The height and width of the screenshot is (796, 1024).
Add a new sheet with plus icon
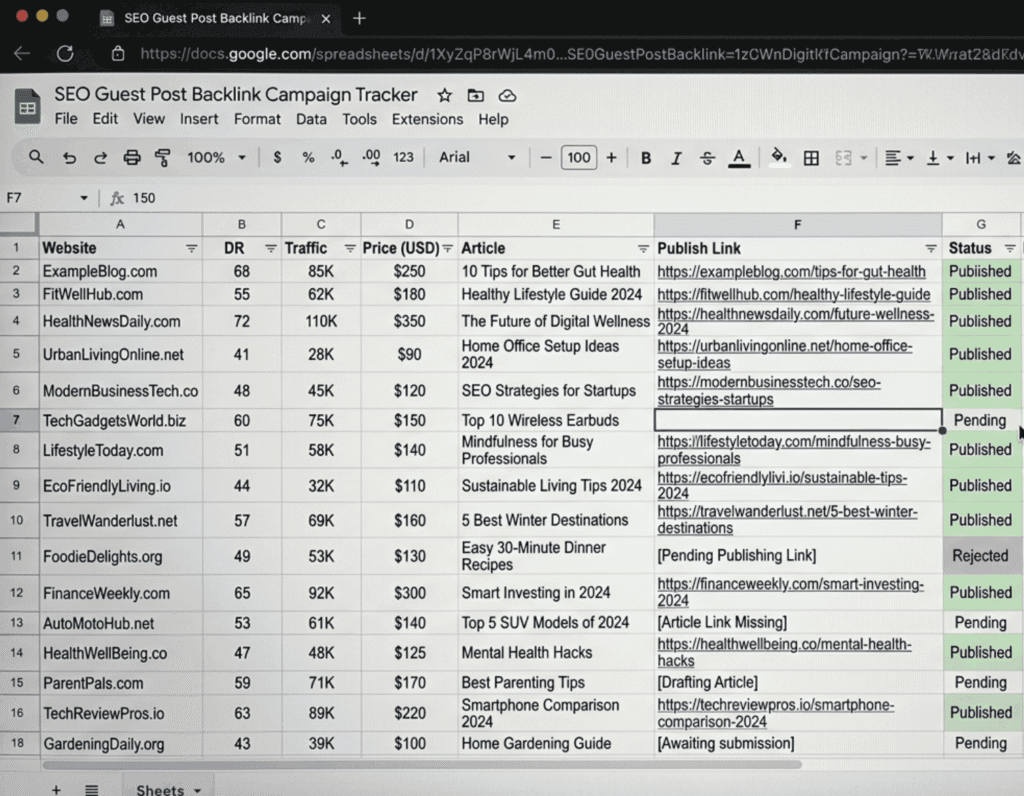[x=56, y=789]
